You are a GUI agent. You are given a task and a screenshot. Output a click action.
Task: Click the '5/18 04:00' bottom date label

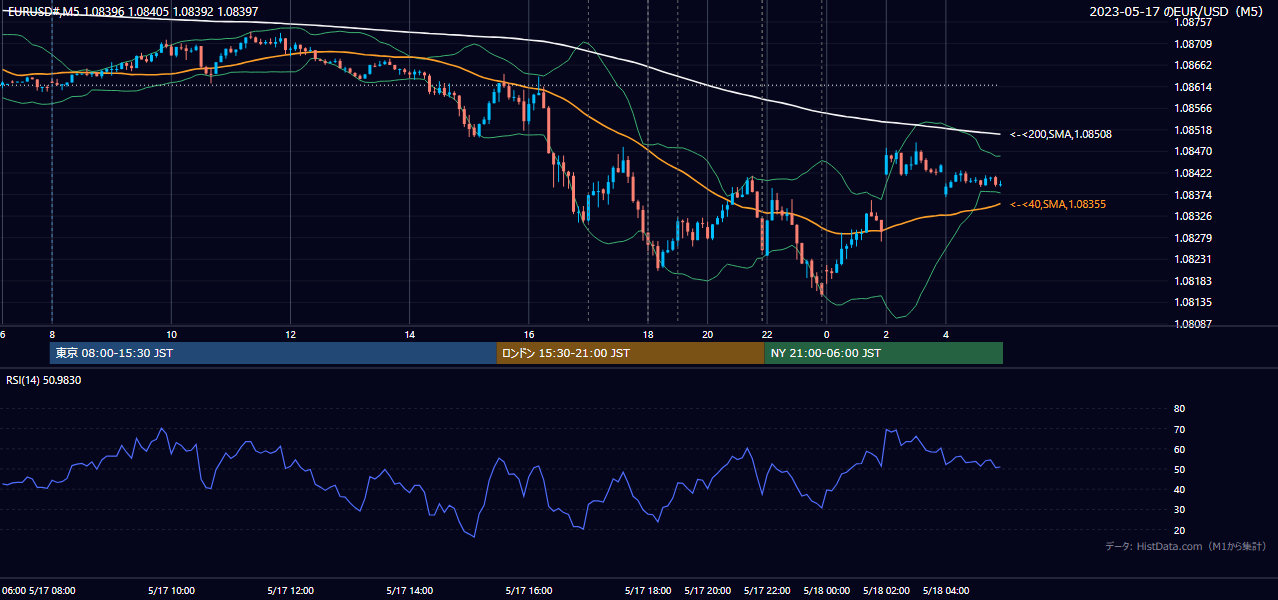(946, 591)
